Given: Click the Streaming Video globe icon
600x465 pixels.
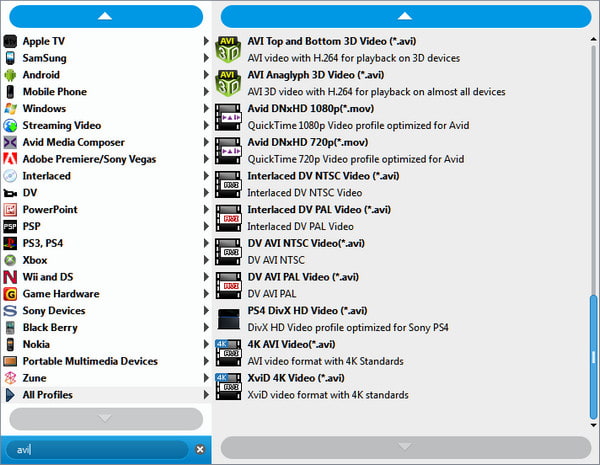Looking at the screenshot, I should [10, 126].
